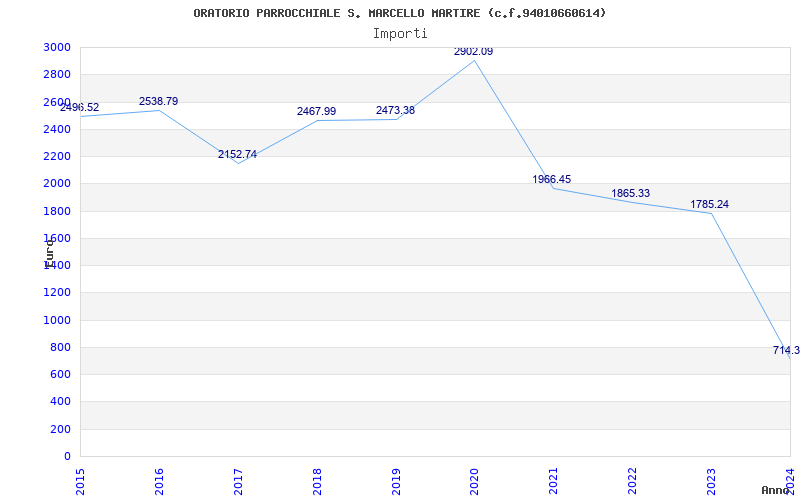This screenshot has width=800, height=500.
Task: Click x-axis year 2020
Action: pyautogui.click(x=474, y=481)
